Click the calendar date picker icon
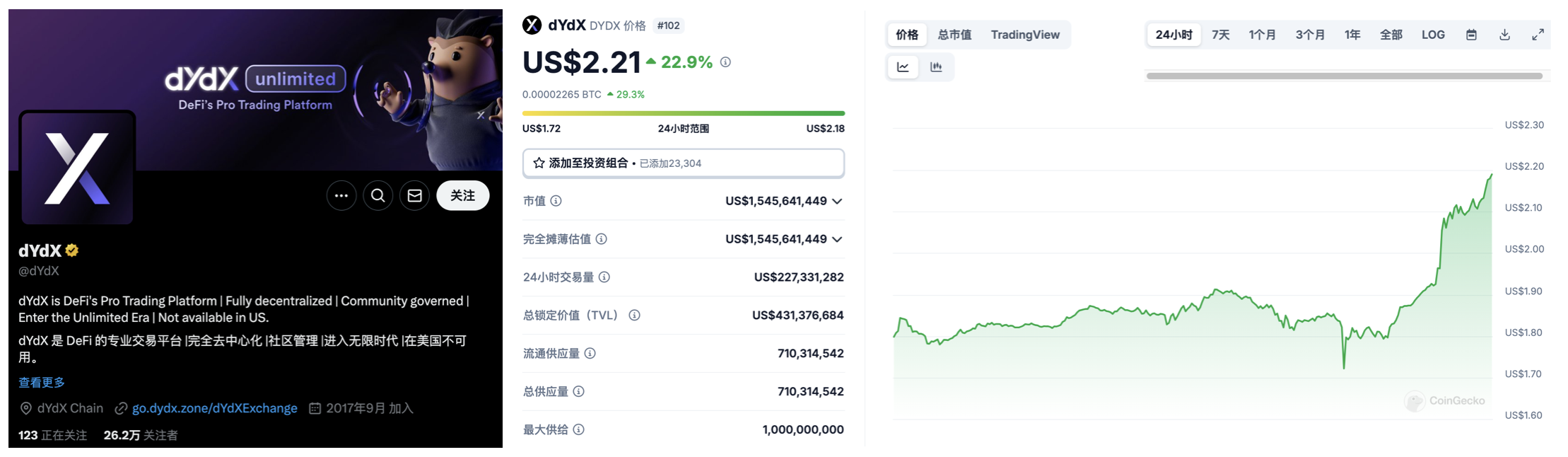The width and height of the screenshot is (1568, 457). pos(1471,35)
